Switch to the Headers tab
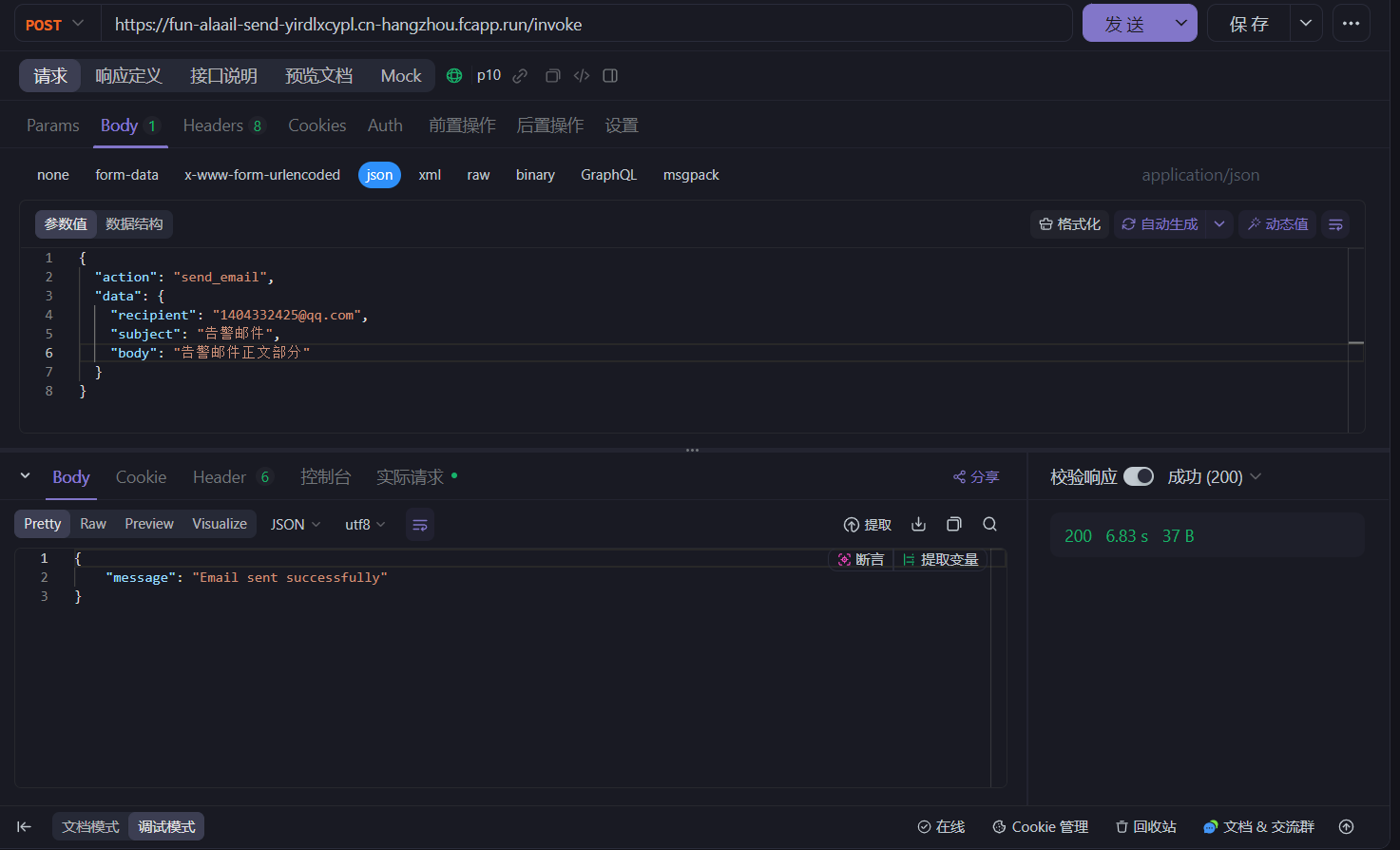Image resolution: width=1400 pixels, height=850 pixels. pyautogui.click(x=223, y=126)
